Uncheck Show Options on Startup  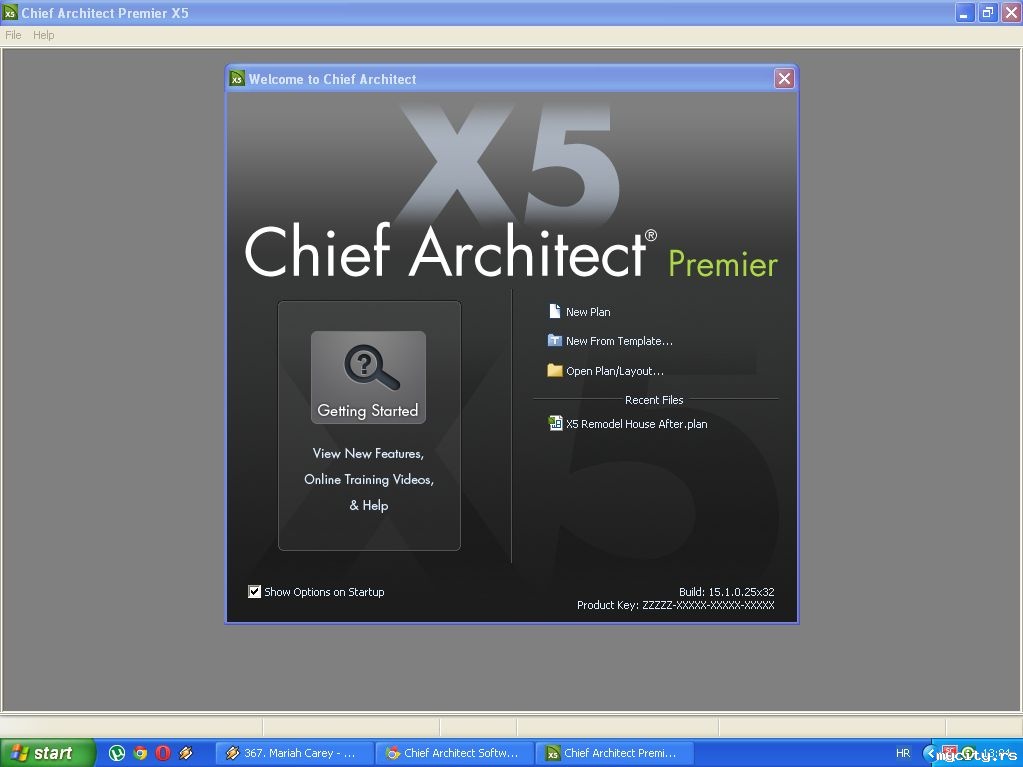coord(254,592)
